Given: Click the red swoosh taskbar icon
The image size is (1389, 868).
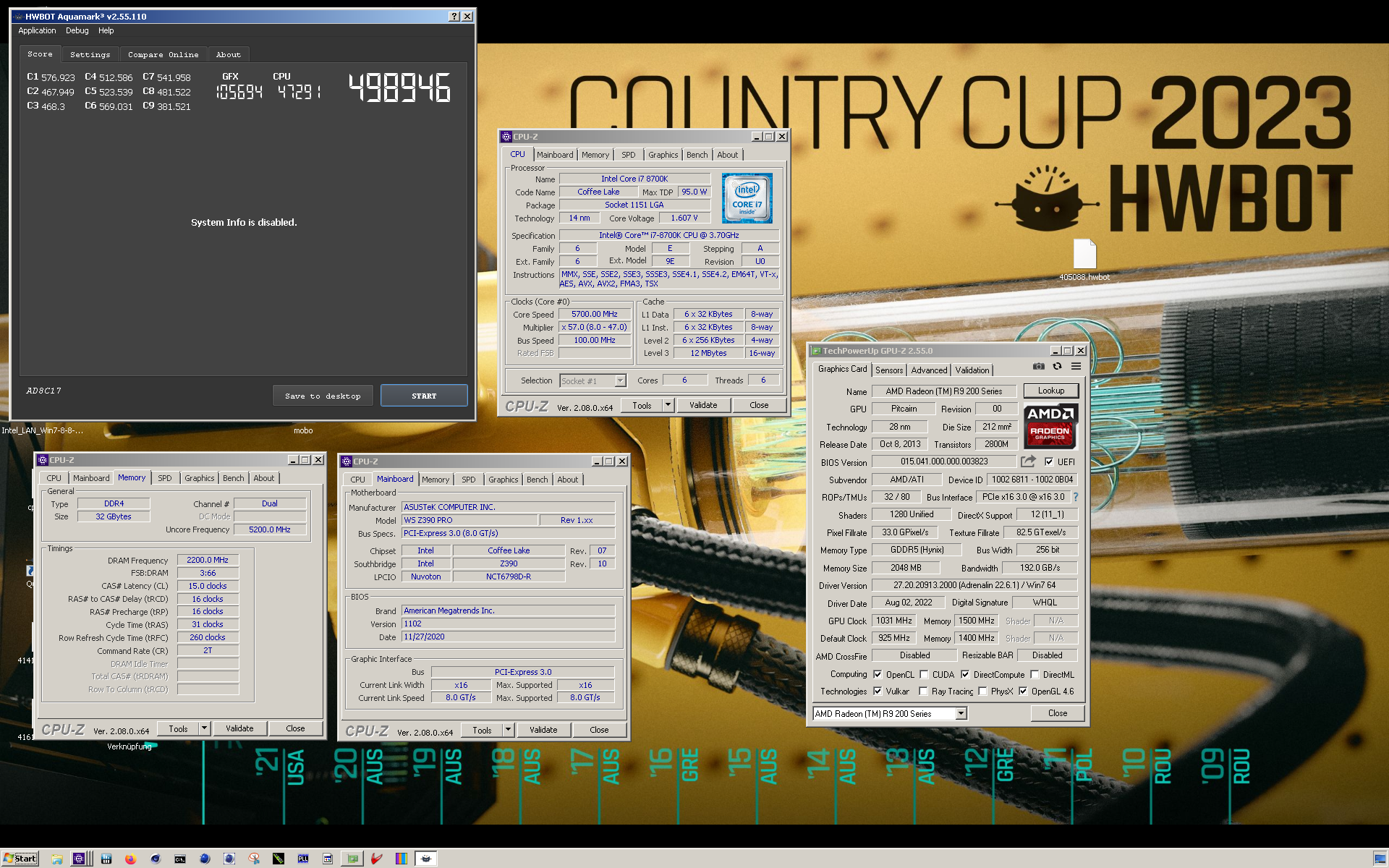Looking at the screenshot, I should (x=377, y=859).
